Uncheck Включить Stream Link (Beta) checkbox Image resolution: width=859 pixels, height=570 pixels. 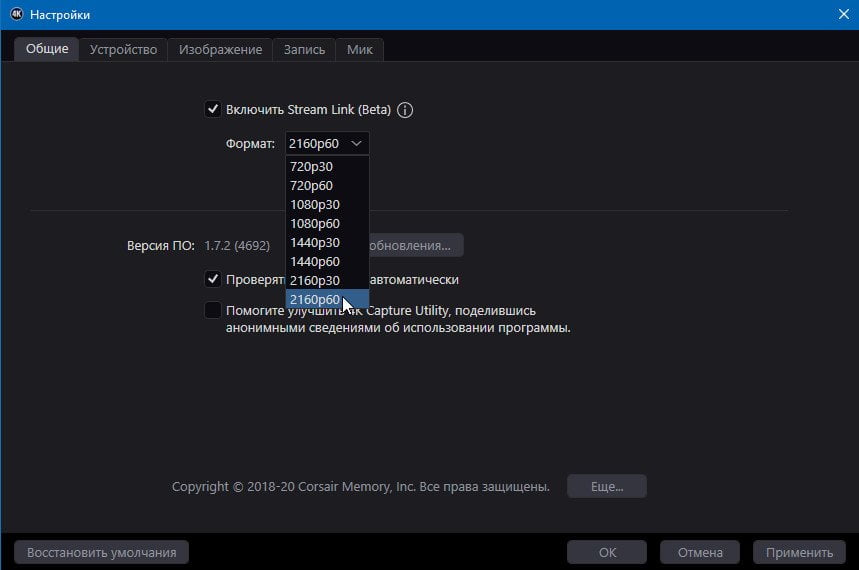(x=213, y=109)
